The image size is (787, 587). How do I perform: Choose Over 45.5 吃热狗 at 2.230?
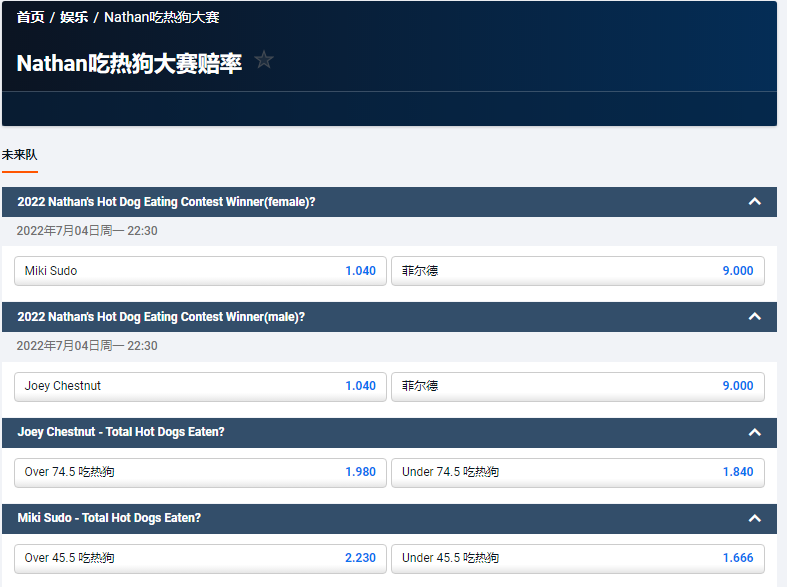(200, 558)
